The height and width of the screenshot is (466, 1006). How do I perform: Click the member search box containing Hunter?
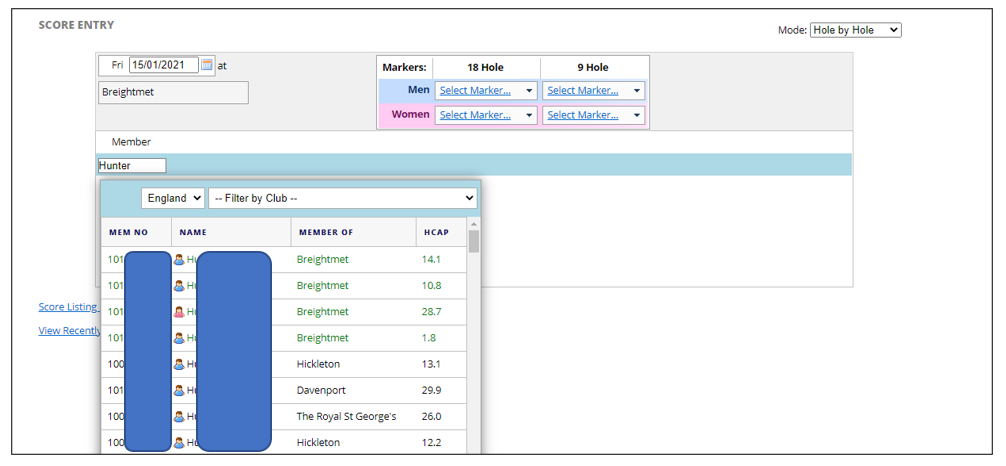tap(132, 166)
